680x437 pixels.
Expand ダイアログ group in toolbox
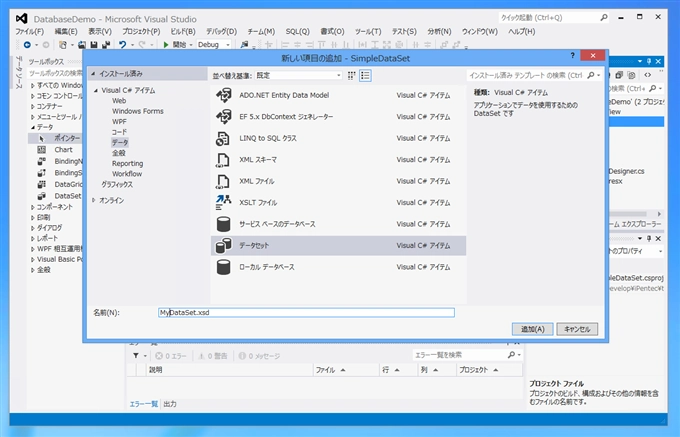(x=33, y=228)
